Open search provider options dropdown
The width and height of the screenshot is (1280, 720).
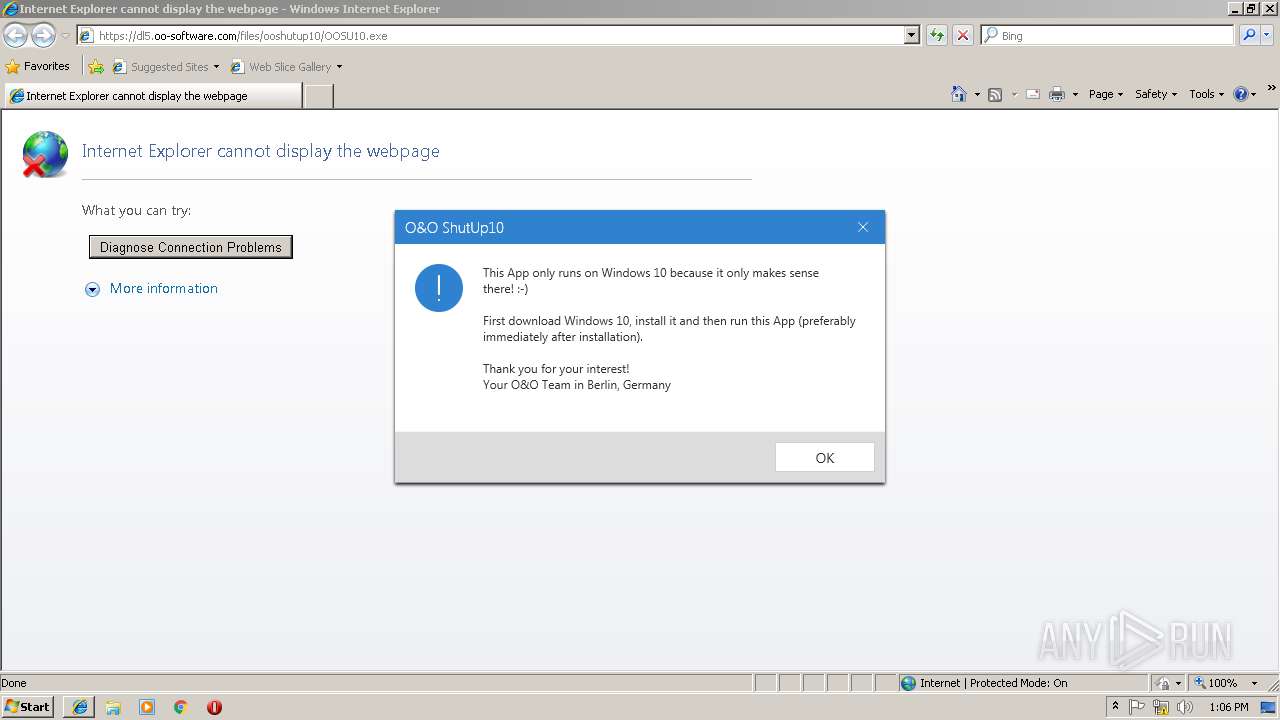[x=1267, y=36]
